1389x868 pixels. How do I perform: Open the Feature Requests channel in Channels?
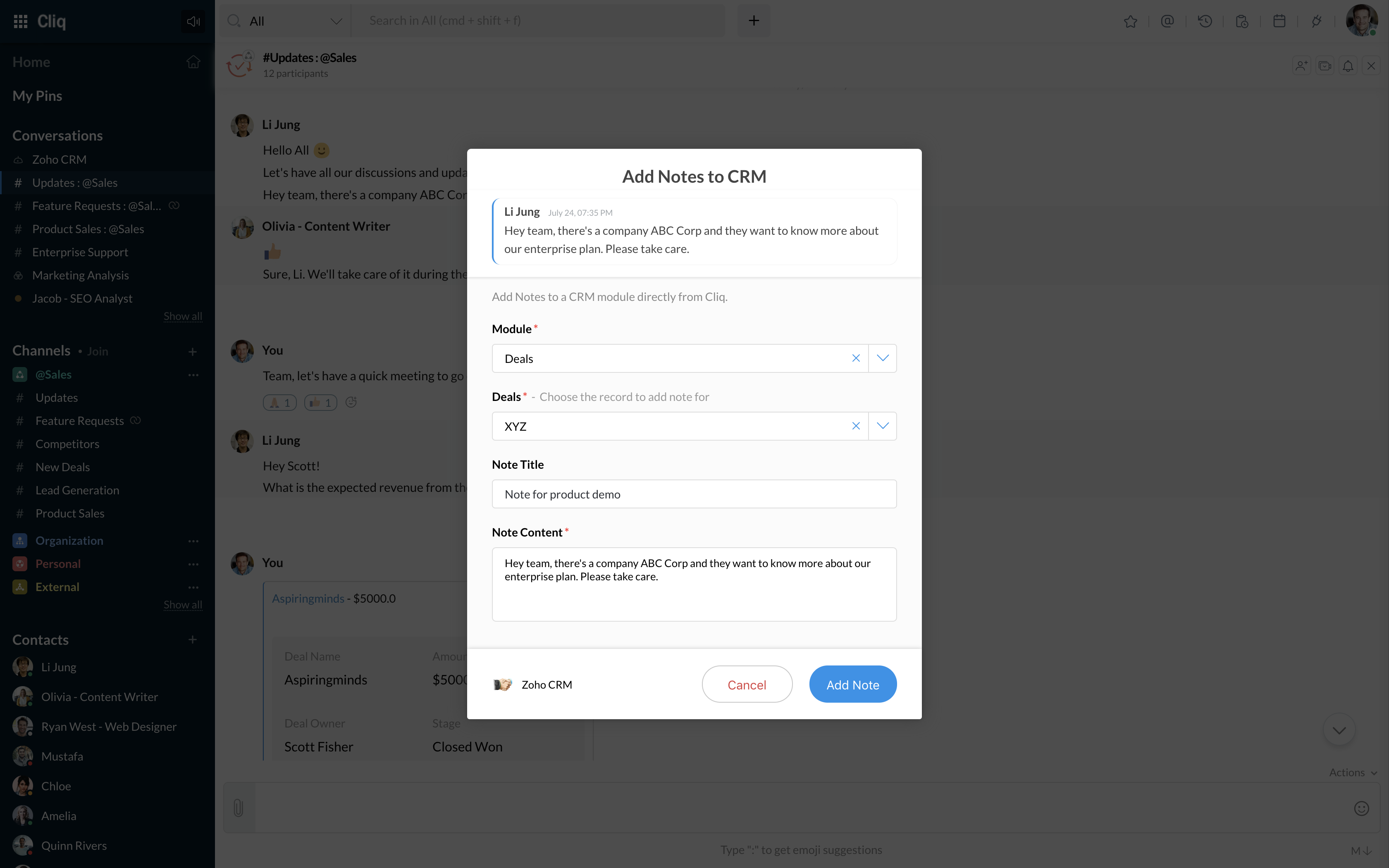coord(79,421)
